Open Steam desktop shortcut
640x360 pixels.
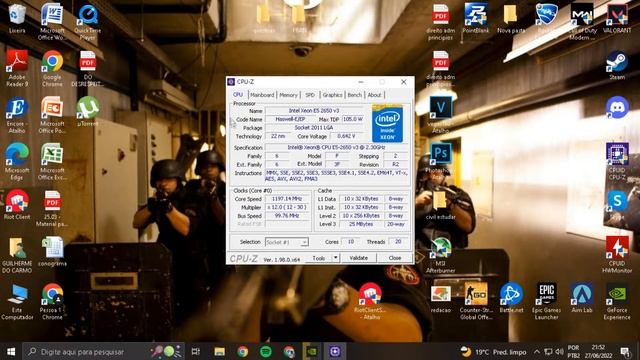(617, 65)
